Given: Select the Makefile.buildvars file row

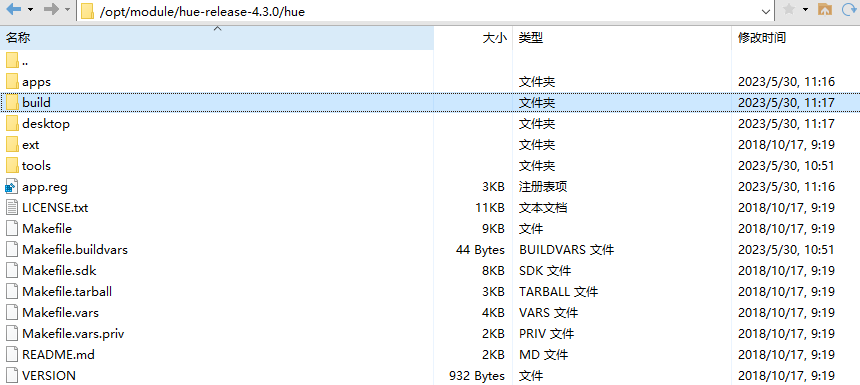Looking at the screenshot, I should click(x=430, y=250).
